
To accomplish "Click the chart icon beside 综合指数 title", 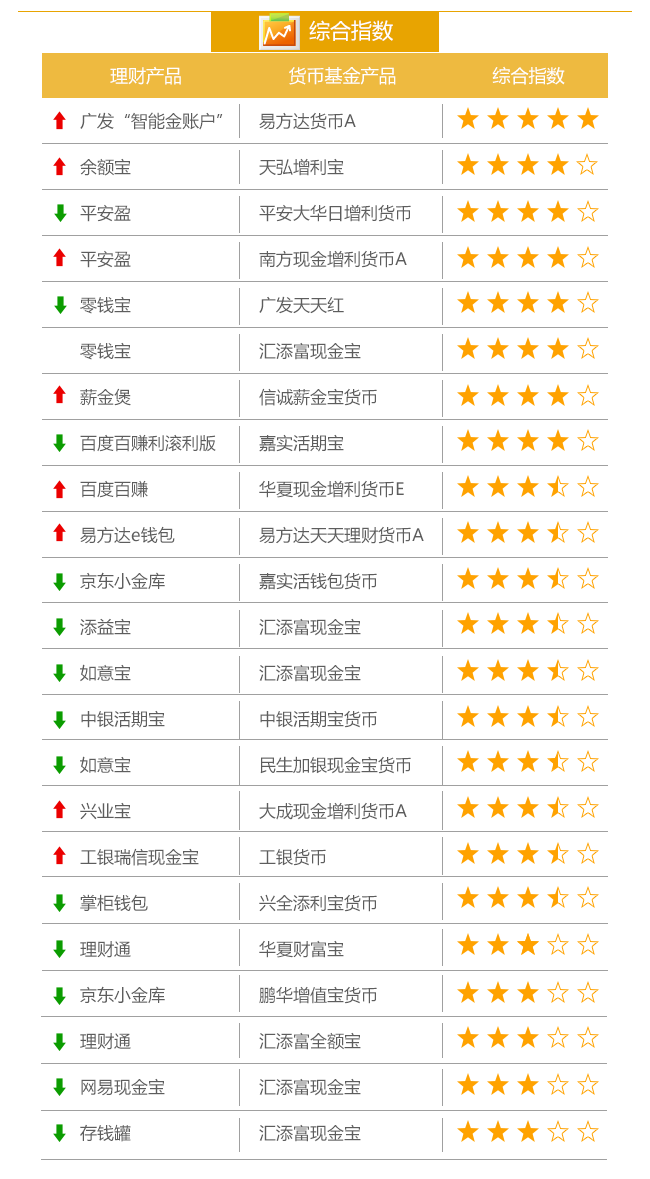I will (x=280, y=32).
